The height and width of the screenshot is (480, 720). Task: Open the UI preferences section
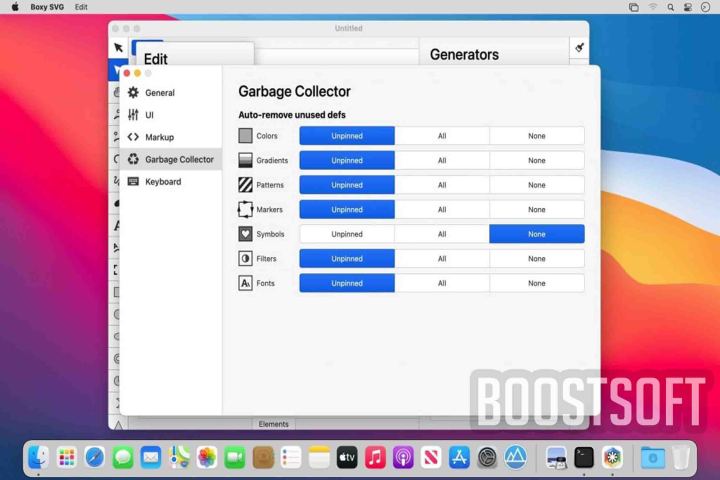pyautogui.click(x=170, y=115)
